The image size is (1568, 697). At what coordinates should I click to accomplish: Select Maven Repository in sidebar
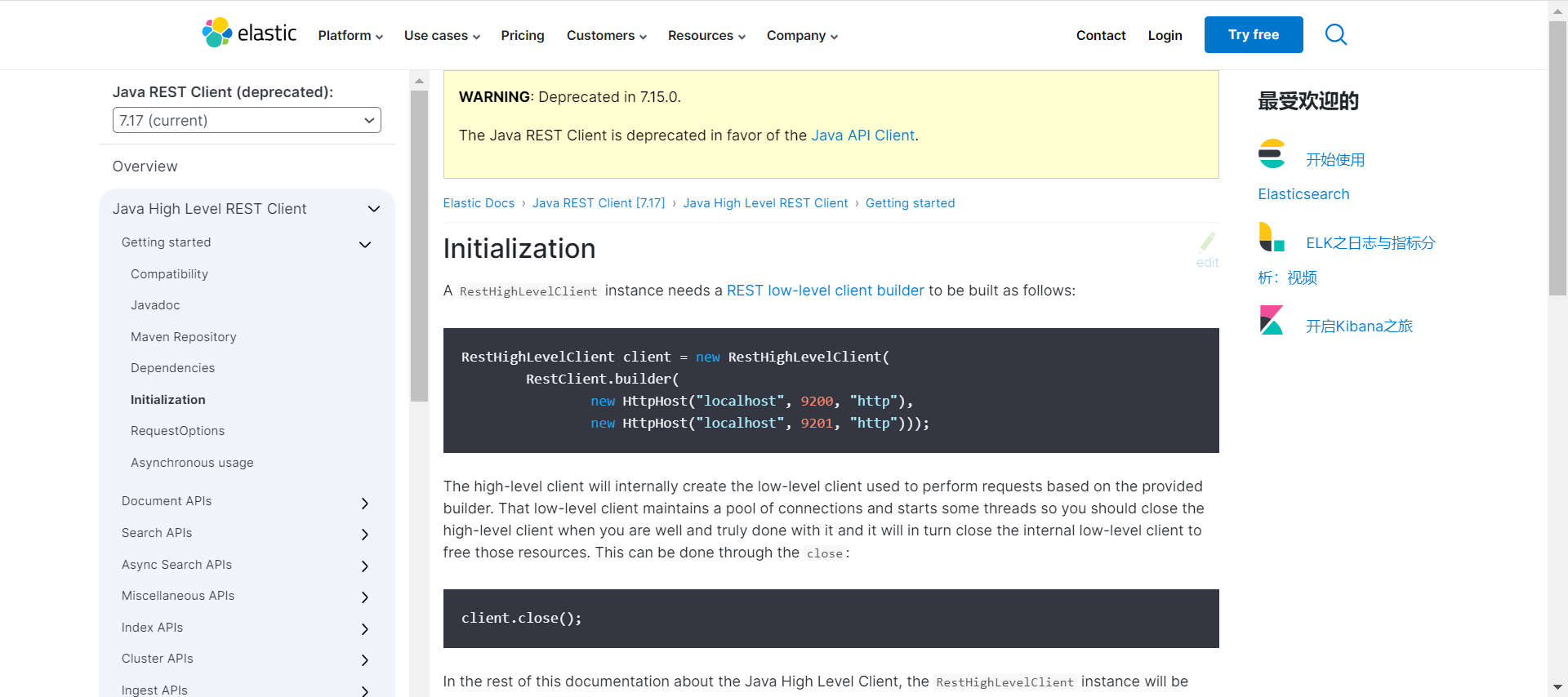tap(183, 336)
